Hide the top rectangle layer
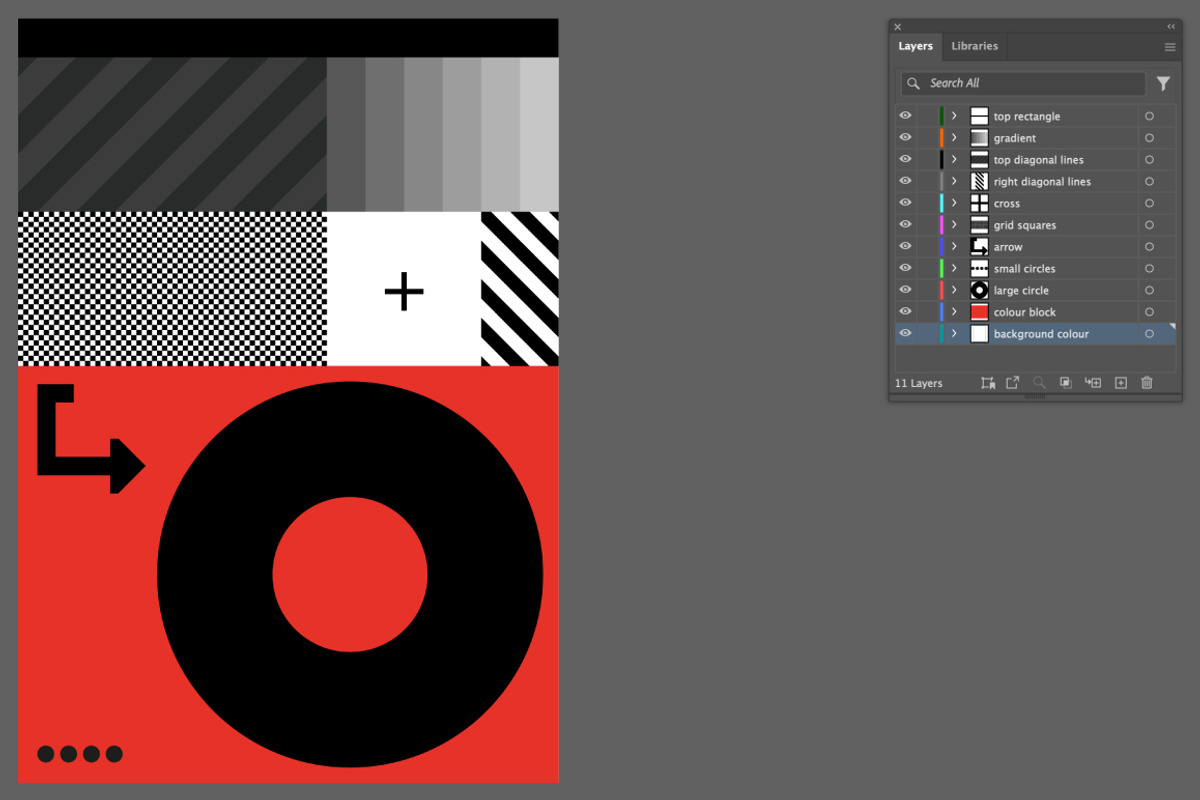The height and width of the screenshot is (800, 1200). pyautogui.click(x=906, y=116)
